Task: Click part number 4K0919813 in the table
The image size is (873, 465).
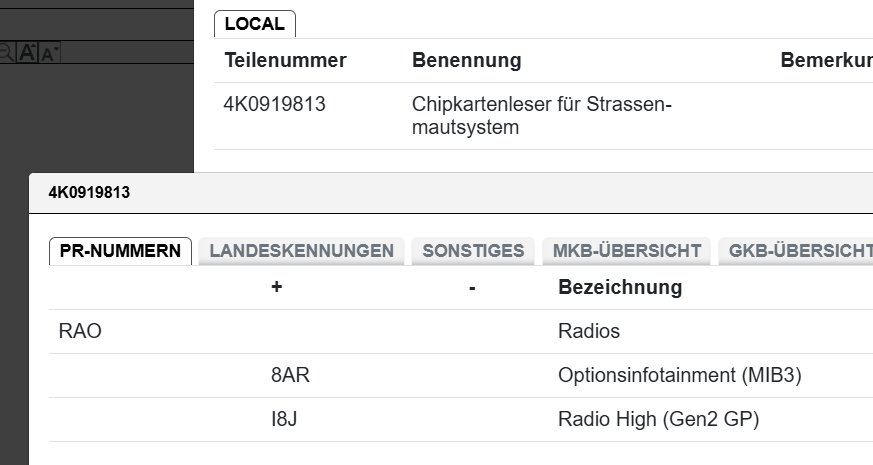Action: point(274,104)
